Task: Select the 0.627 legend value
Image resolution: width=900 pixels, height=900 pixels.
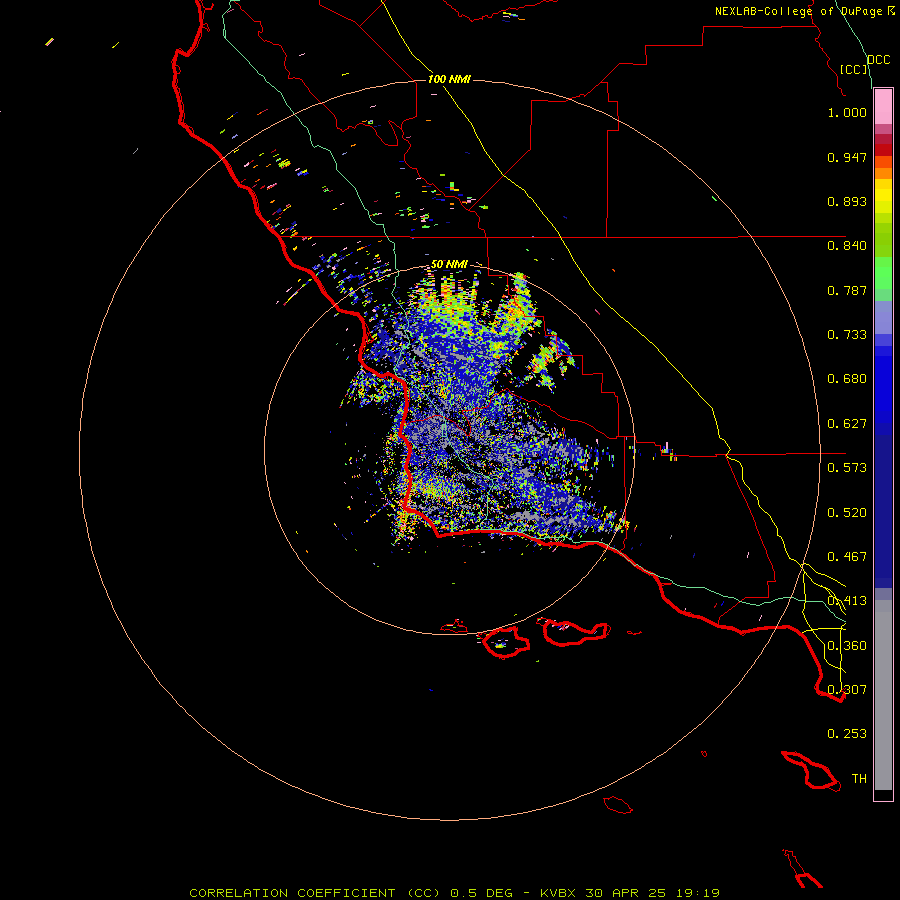Action: click(847, 424)
